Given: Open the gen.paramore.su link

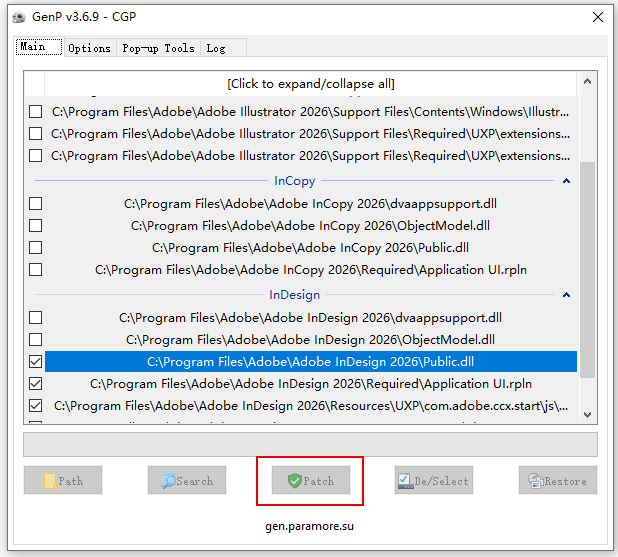Looking at the screenshot, I should pyautogui.click(x=310, y=525).
